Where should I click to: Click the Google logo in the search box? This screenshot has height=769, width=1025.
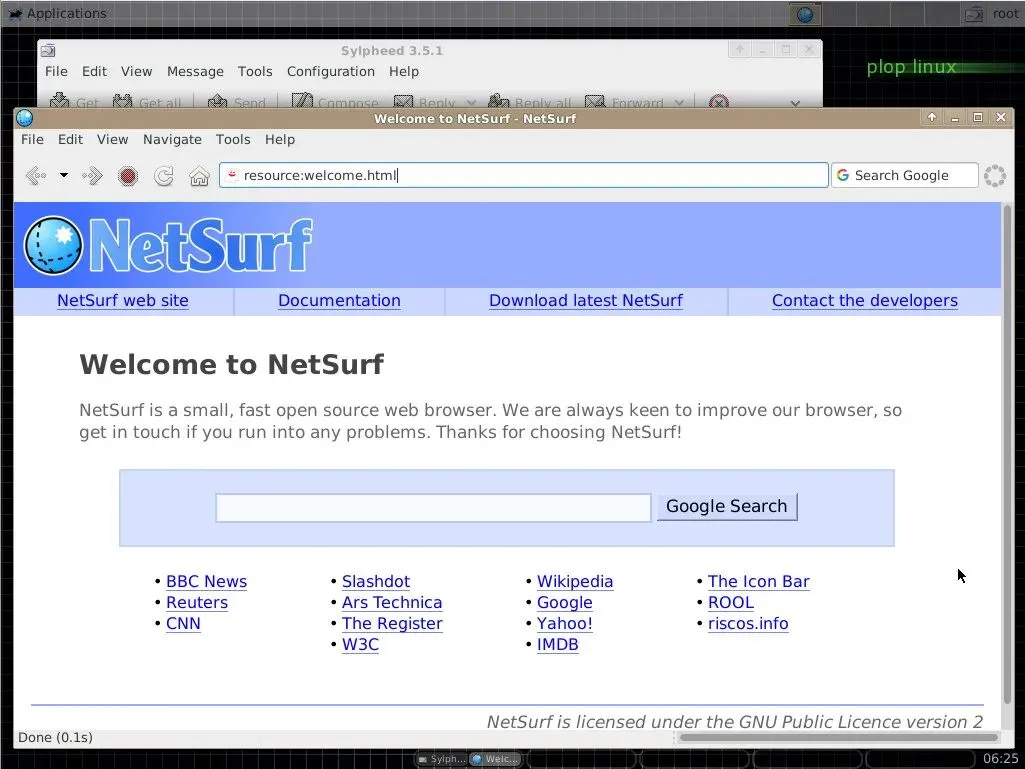[x=843, y=175]
